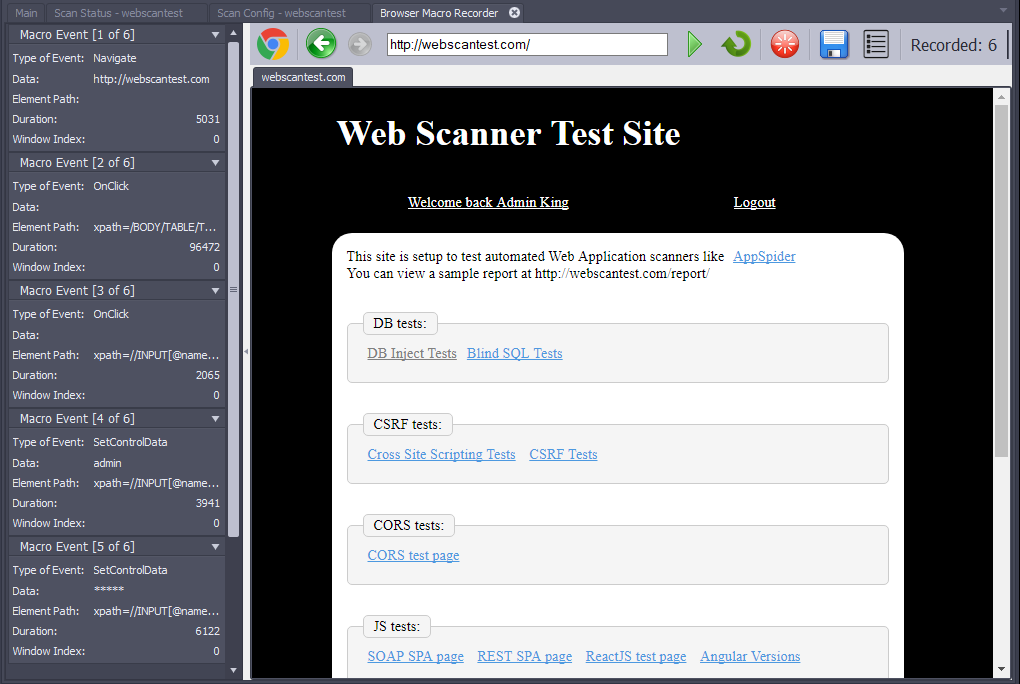1020x684 pixels.
Task: Click the URL address field
Action: [x=527, y=44]
